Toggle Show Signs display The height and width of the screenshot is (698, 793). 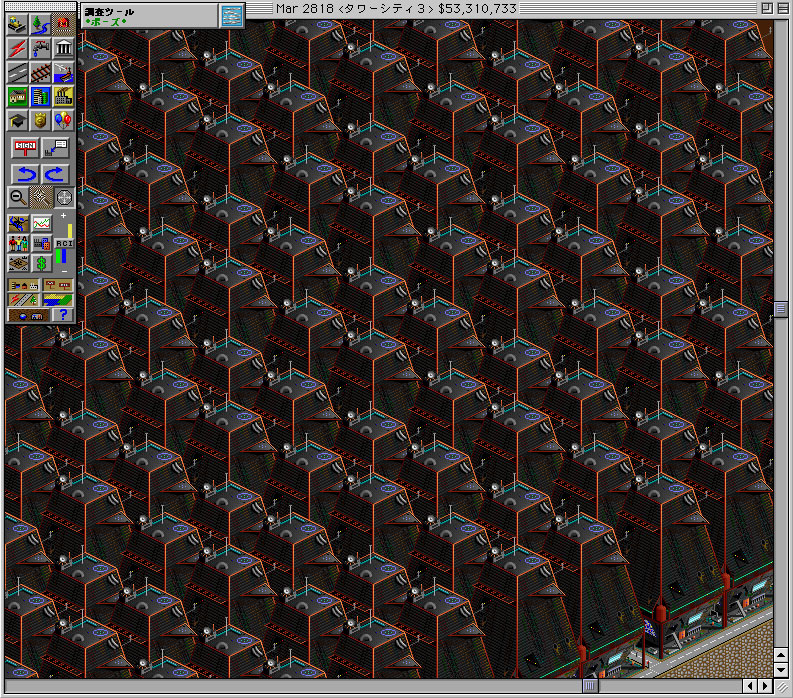click(x=58, y=286)
